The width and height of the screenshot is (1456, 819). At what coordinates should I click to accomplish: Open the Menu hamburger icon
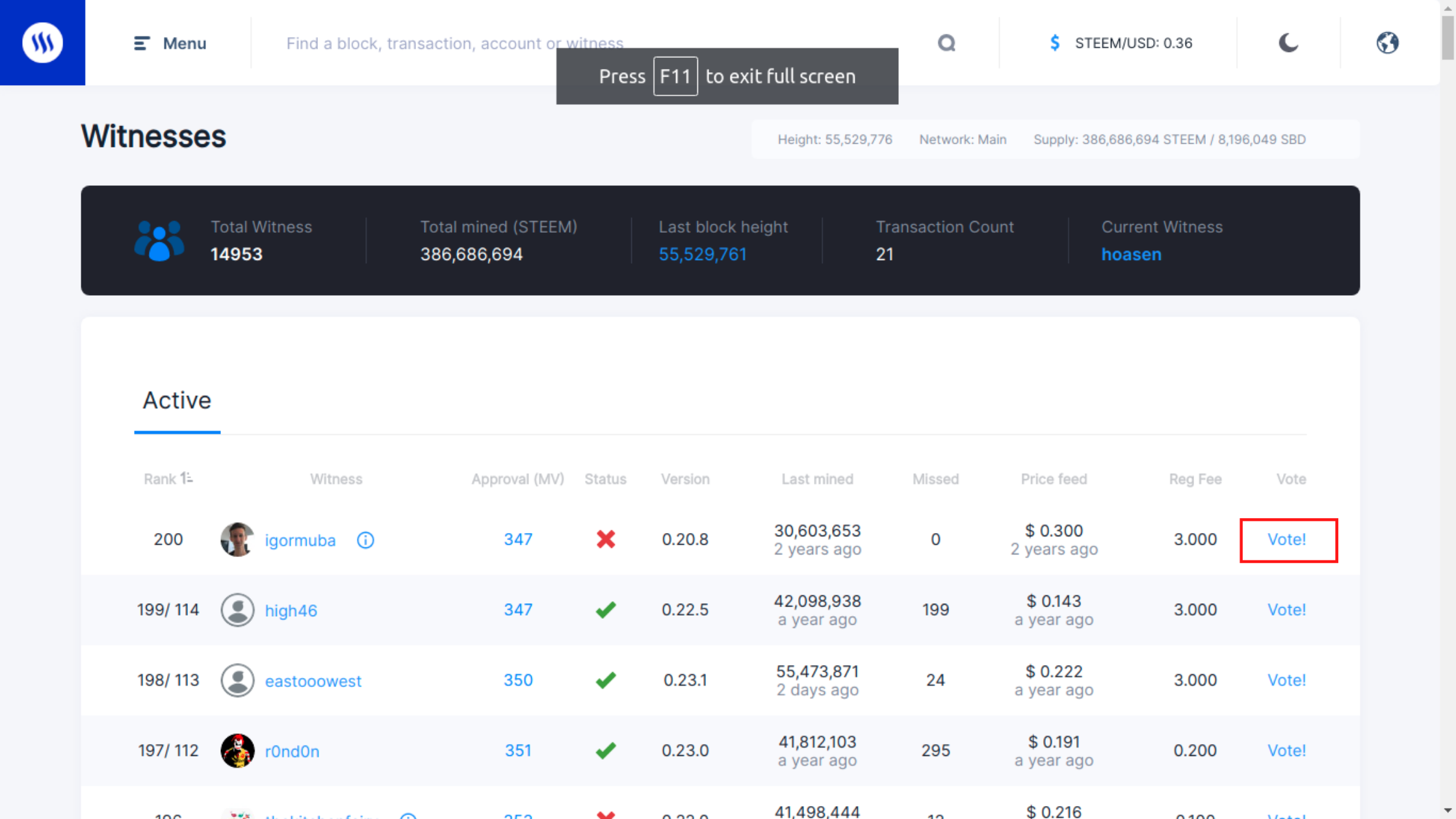(142, 43)
